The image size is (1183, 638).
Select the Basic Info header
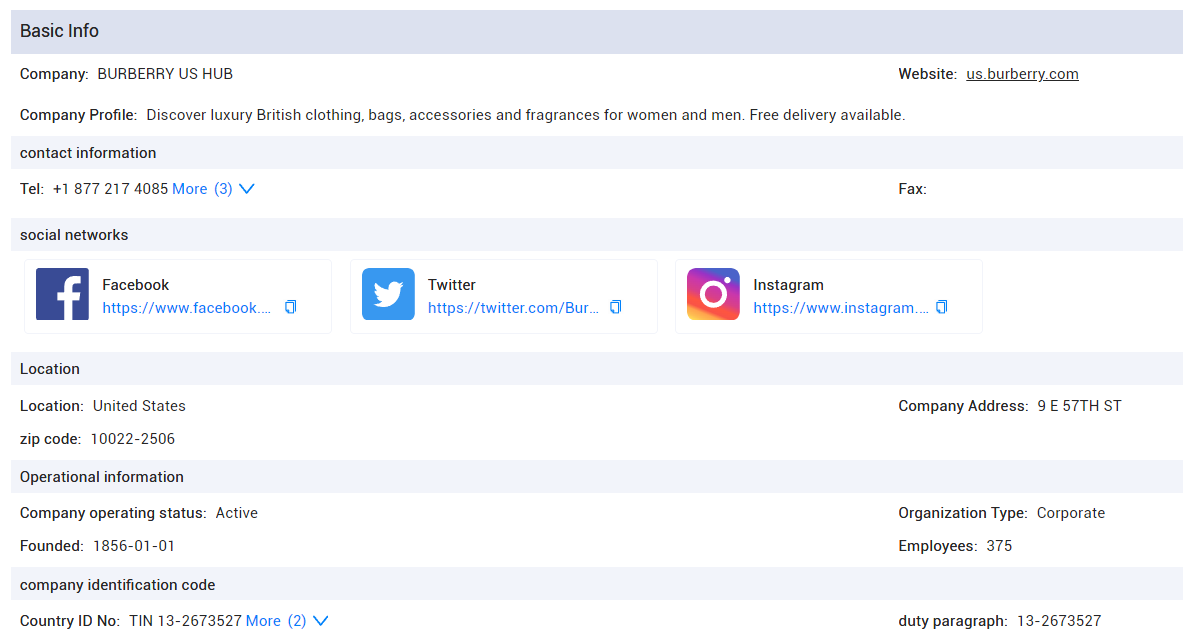click(597, 31)
